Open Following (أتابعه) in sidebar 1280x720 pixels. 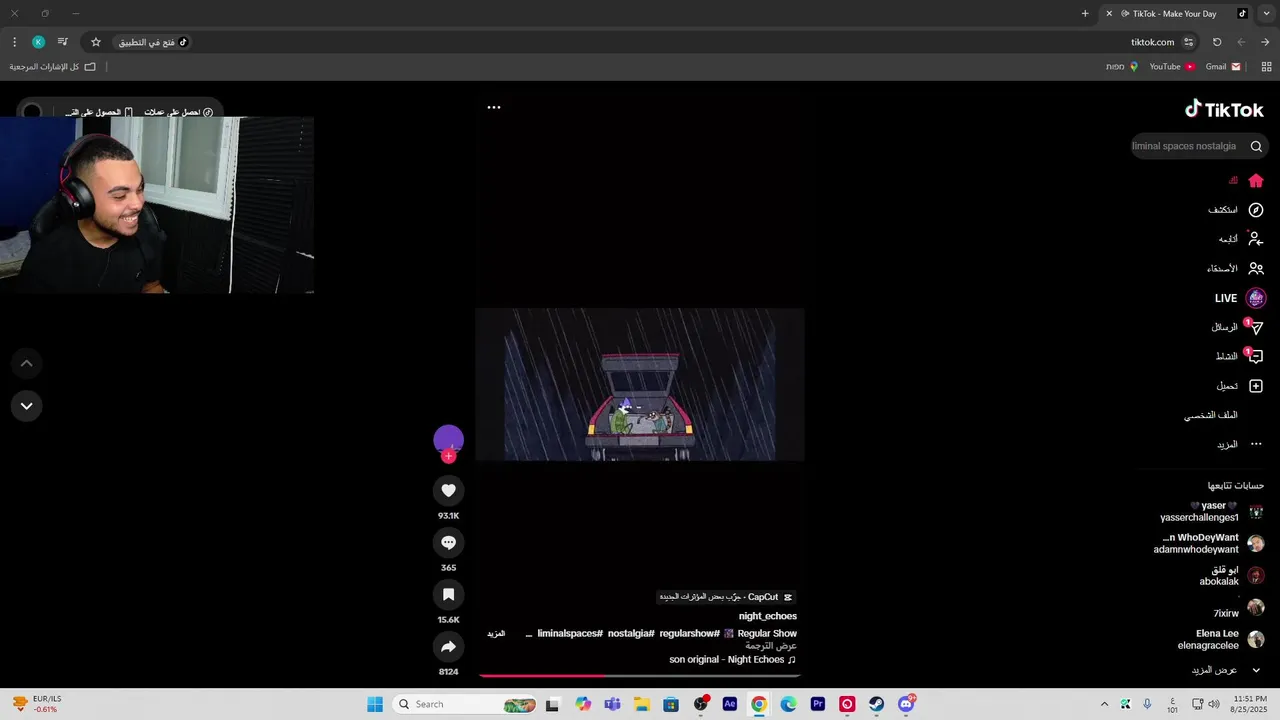coord(1240,239)
